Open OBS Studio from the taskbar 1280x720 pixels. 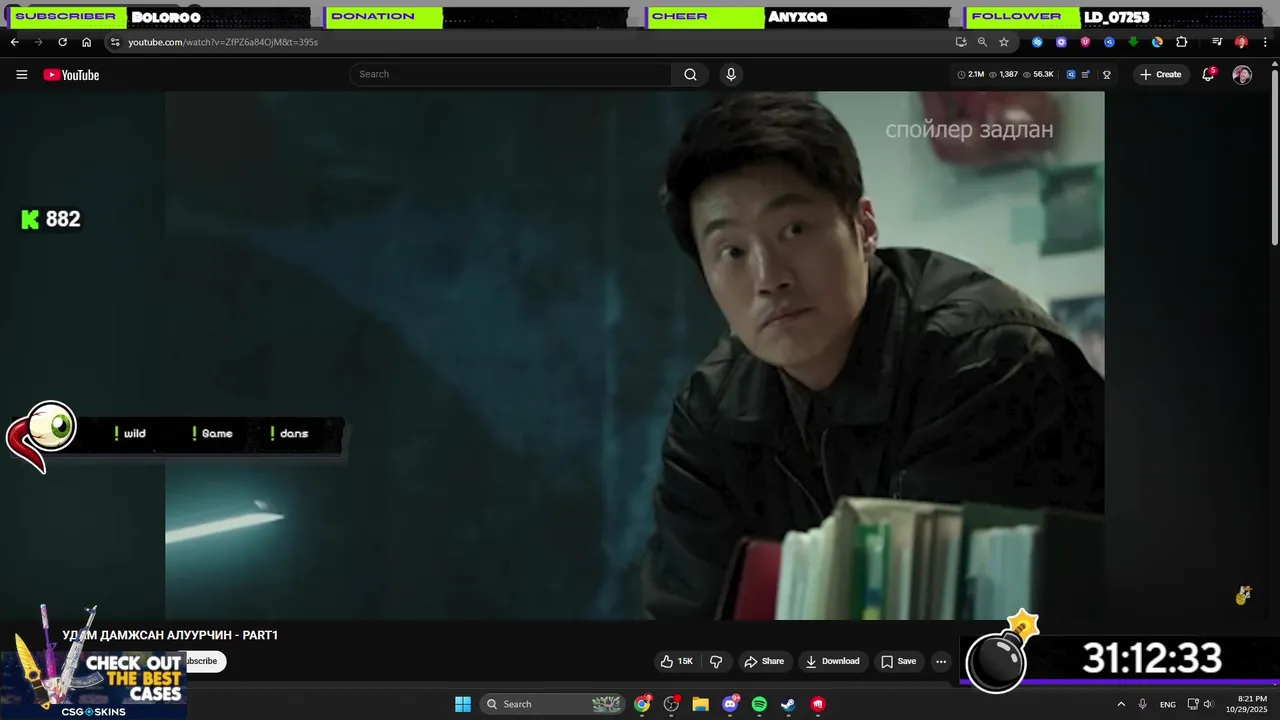(x=672, y=704)
